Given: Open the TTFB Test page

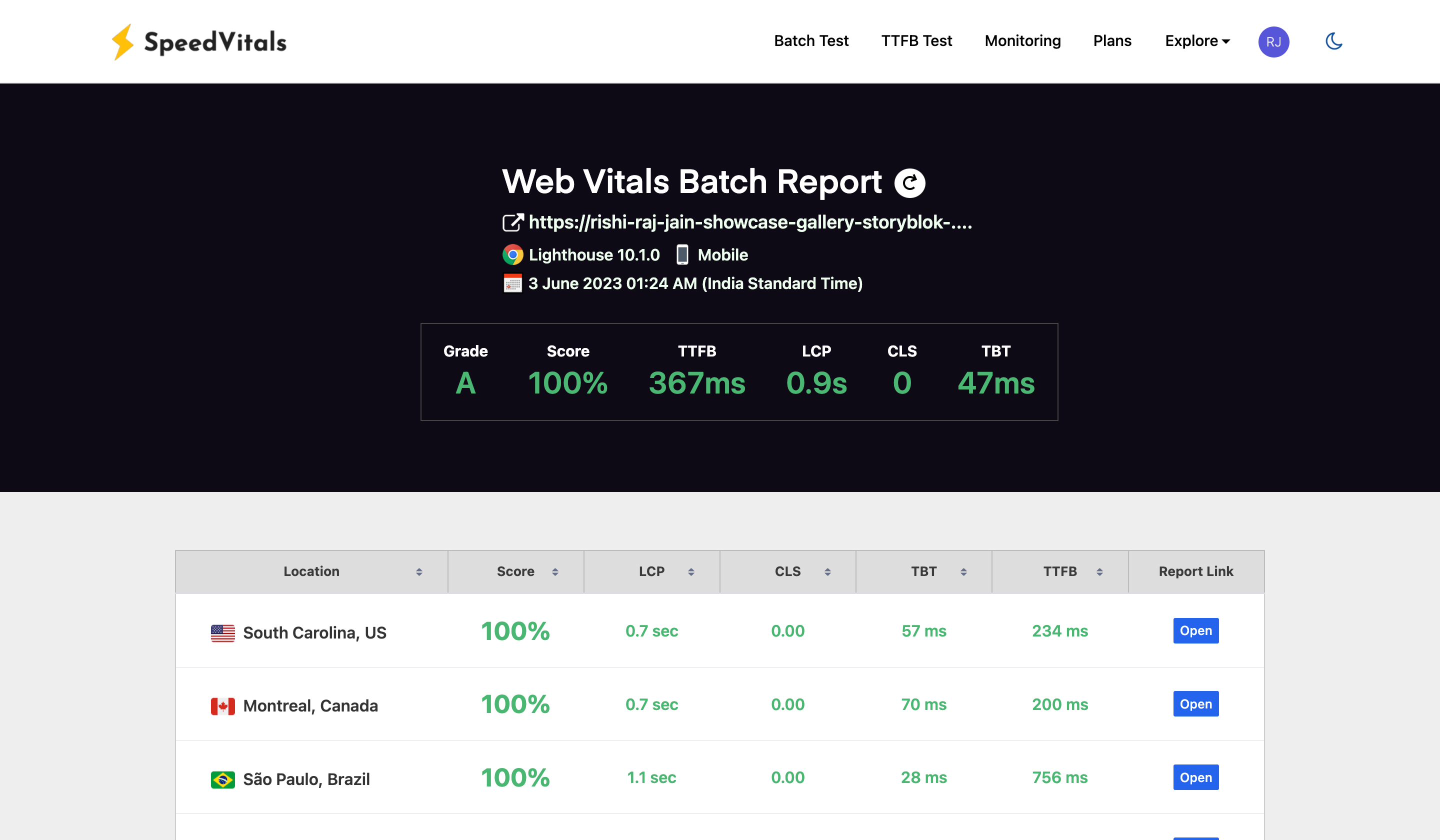Looking at the screenshot, I should [x=916, y=41].
